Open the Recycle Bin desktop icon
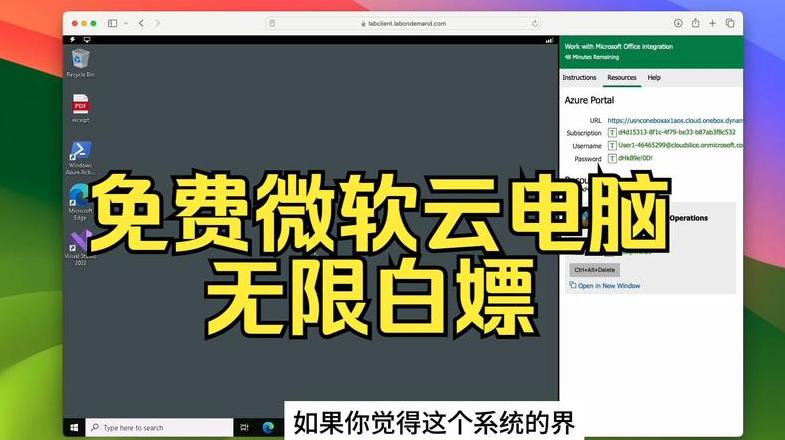The height and width of the screenshot is (440, 785). click(80, 63)
